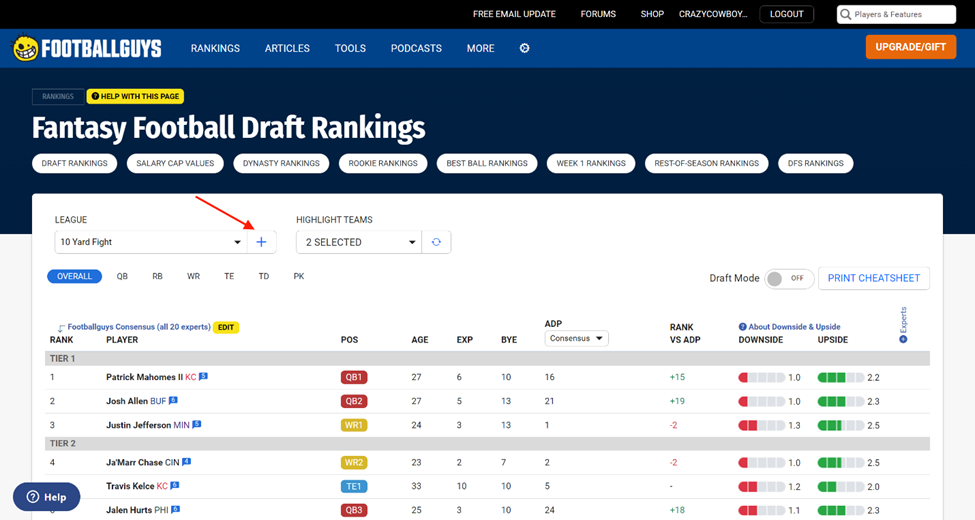The width and height of the screenshot is (975, 520).
Task: Click the news flag icon beside Jalen Hurts
Action: (175, 509)
